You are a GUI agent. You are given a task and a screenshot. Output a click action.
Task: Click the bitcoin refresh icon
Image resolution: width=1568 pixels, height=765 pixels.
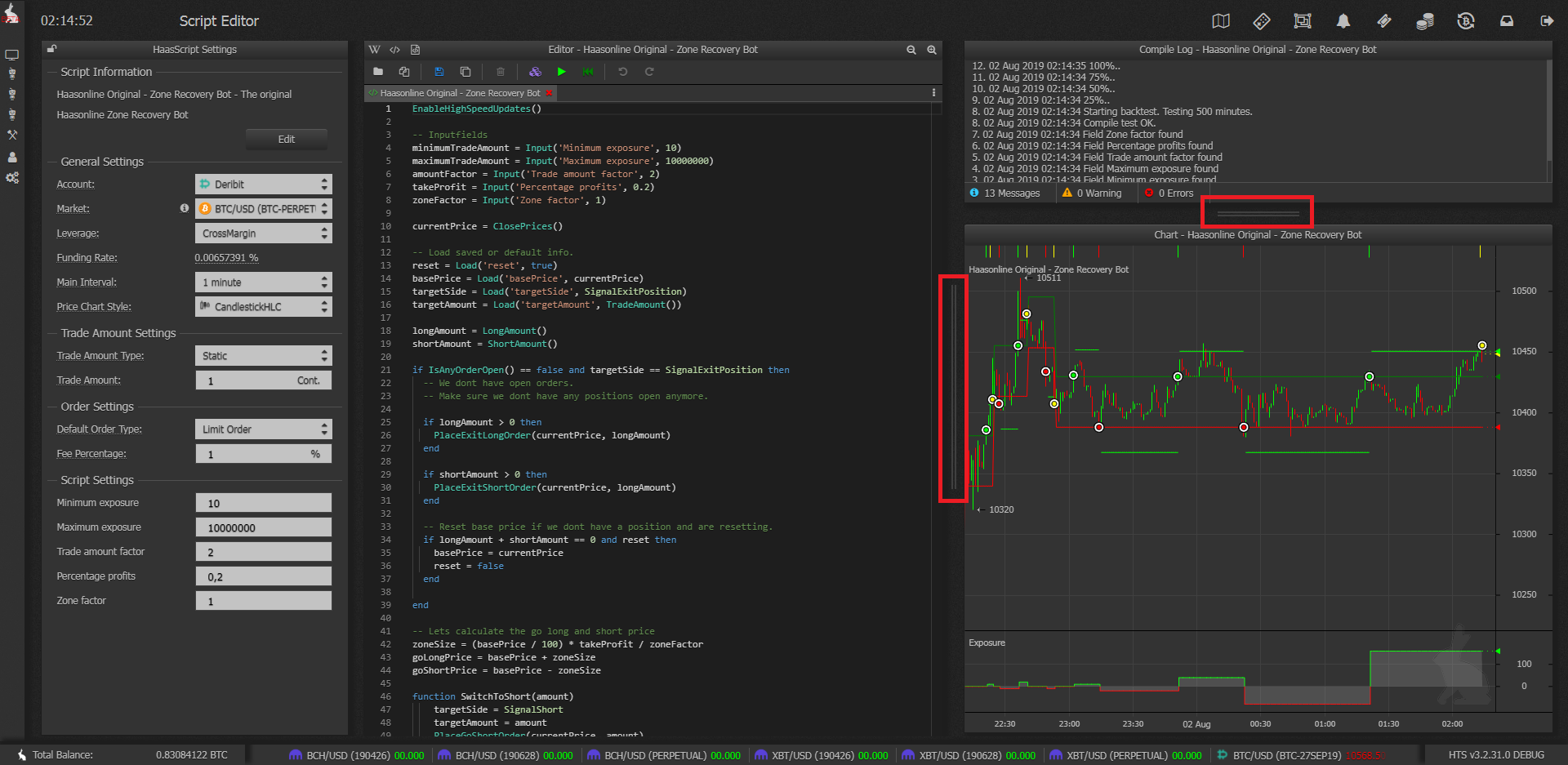pos(1466,21)
